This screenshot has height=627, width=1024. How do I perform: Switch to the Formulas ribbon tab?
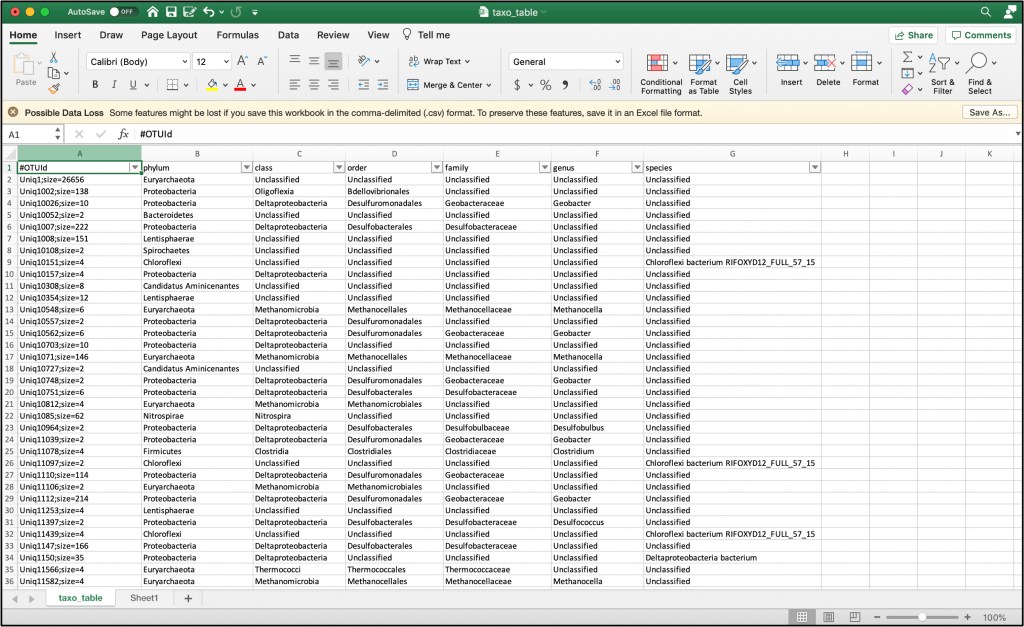(237, 35)
